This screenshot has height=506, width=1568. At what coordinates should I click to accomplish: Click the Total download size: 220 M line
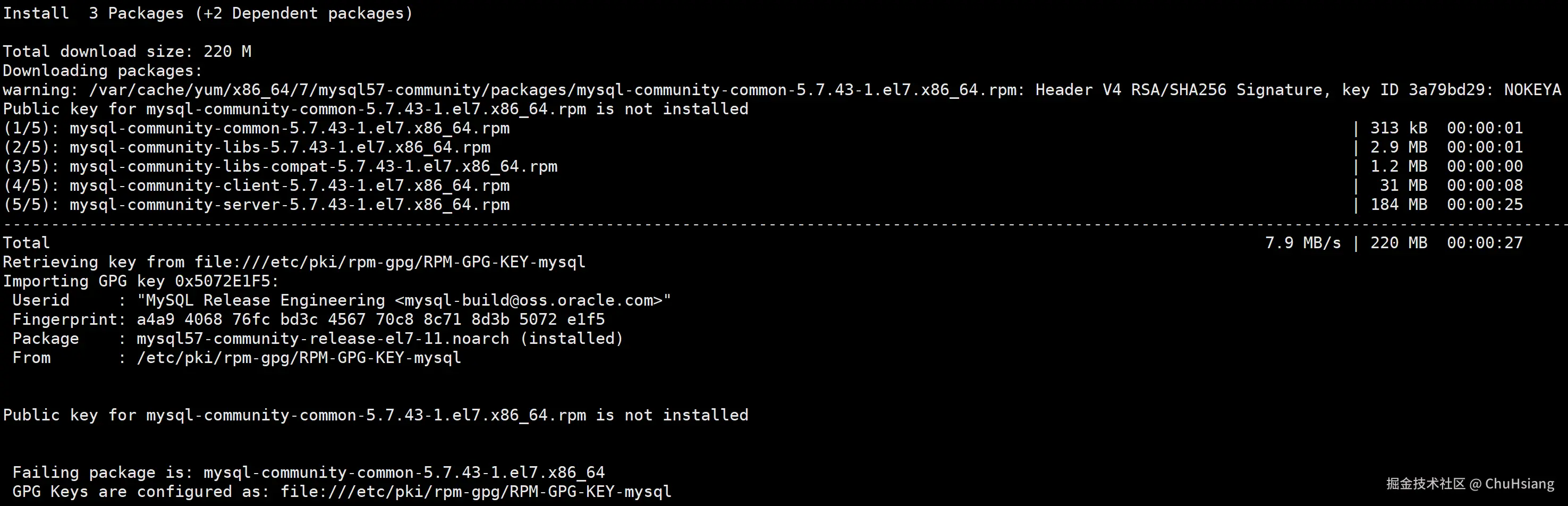point(126,52)
